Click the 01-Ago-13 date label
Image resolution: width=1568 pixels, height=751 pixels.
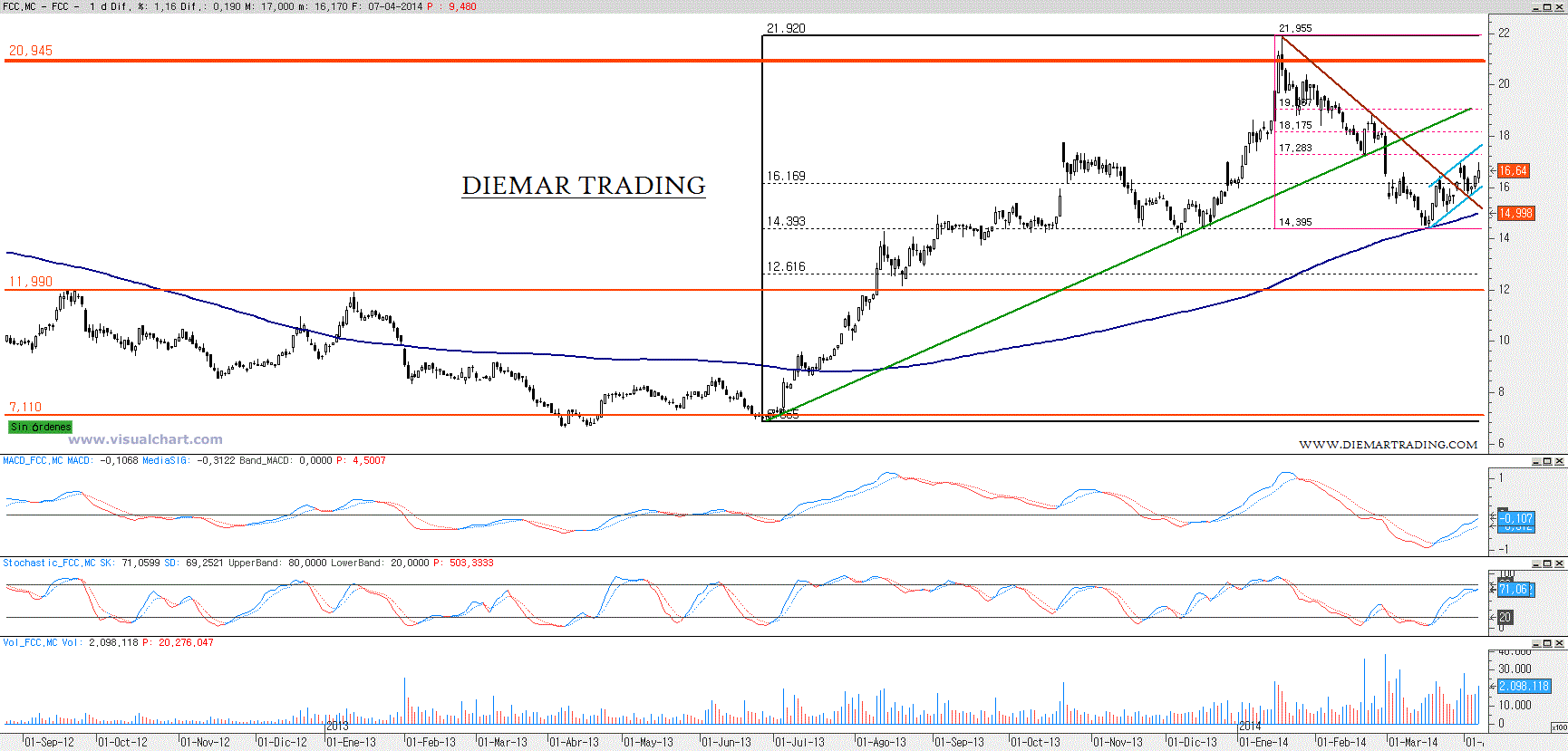tap(881, 742)
